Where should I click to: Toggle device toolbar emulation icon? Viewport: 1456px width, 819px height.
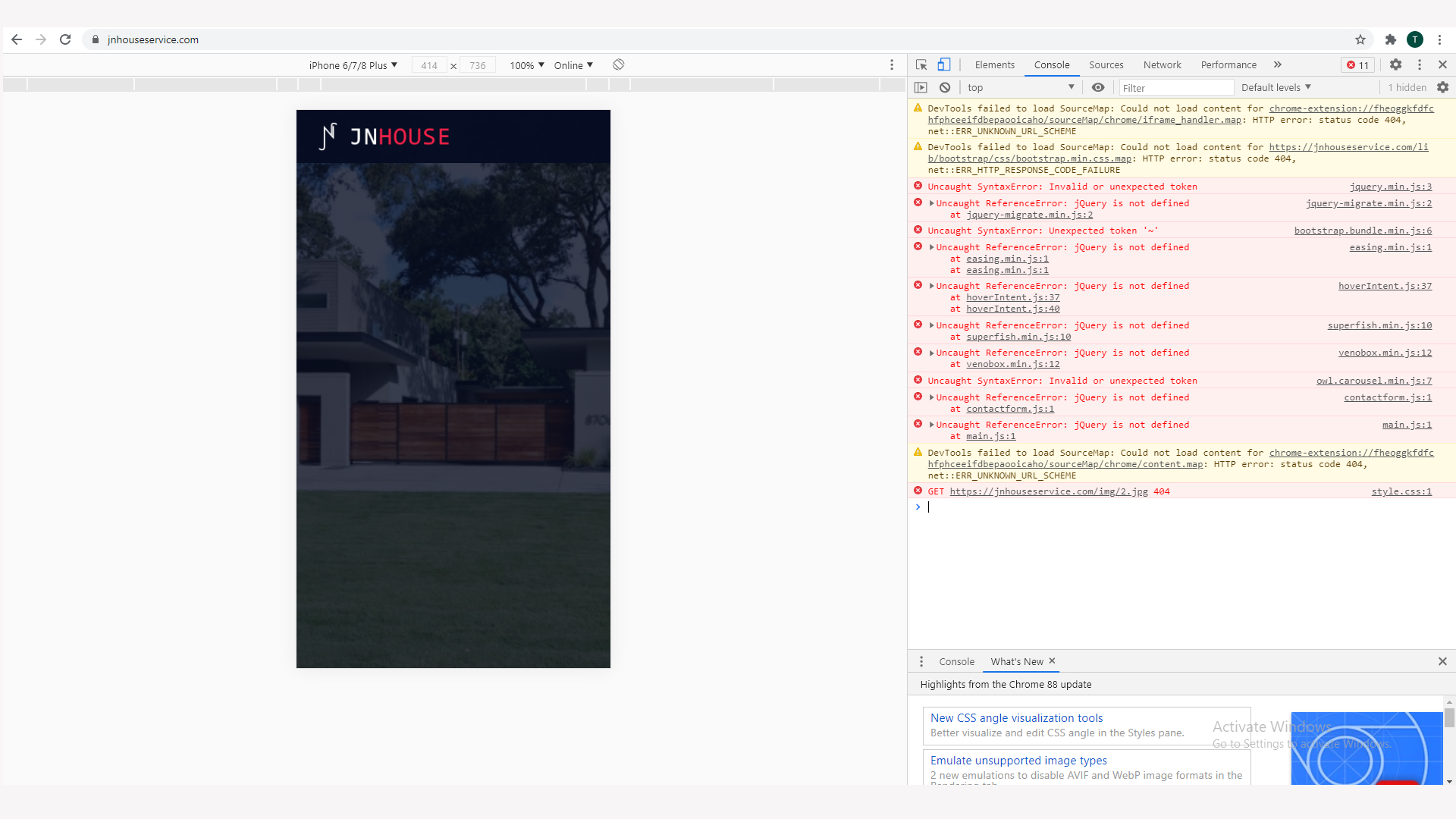point(944,64)
